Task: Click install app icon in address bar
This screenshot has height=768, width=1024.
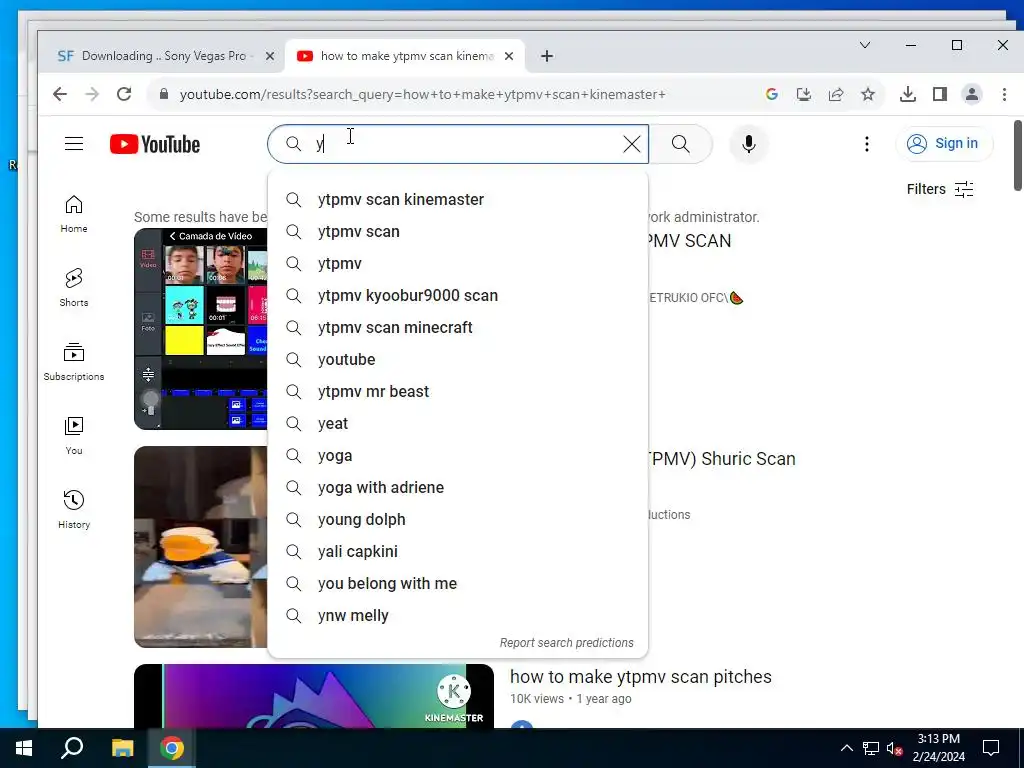Action: click(804, 94)
